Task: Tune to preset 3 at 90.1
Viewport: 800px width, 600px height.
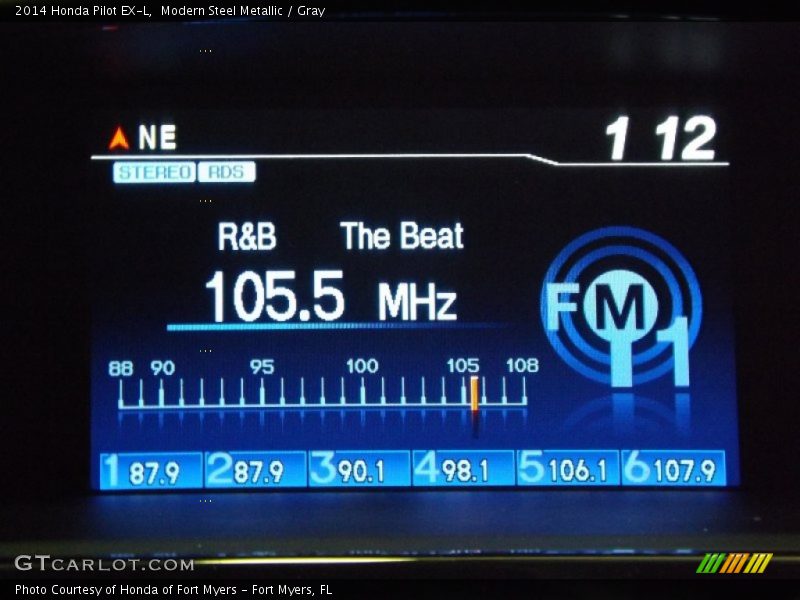Action: tap(360, 469)
